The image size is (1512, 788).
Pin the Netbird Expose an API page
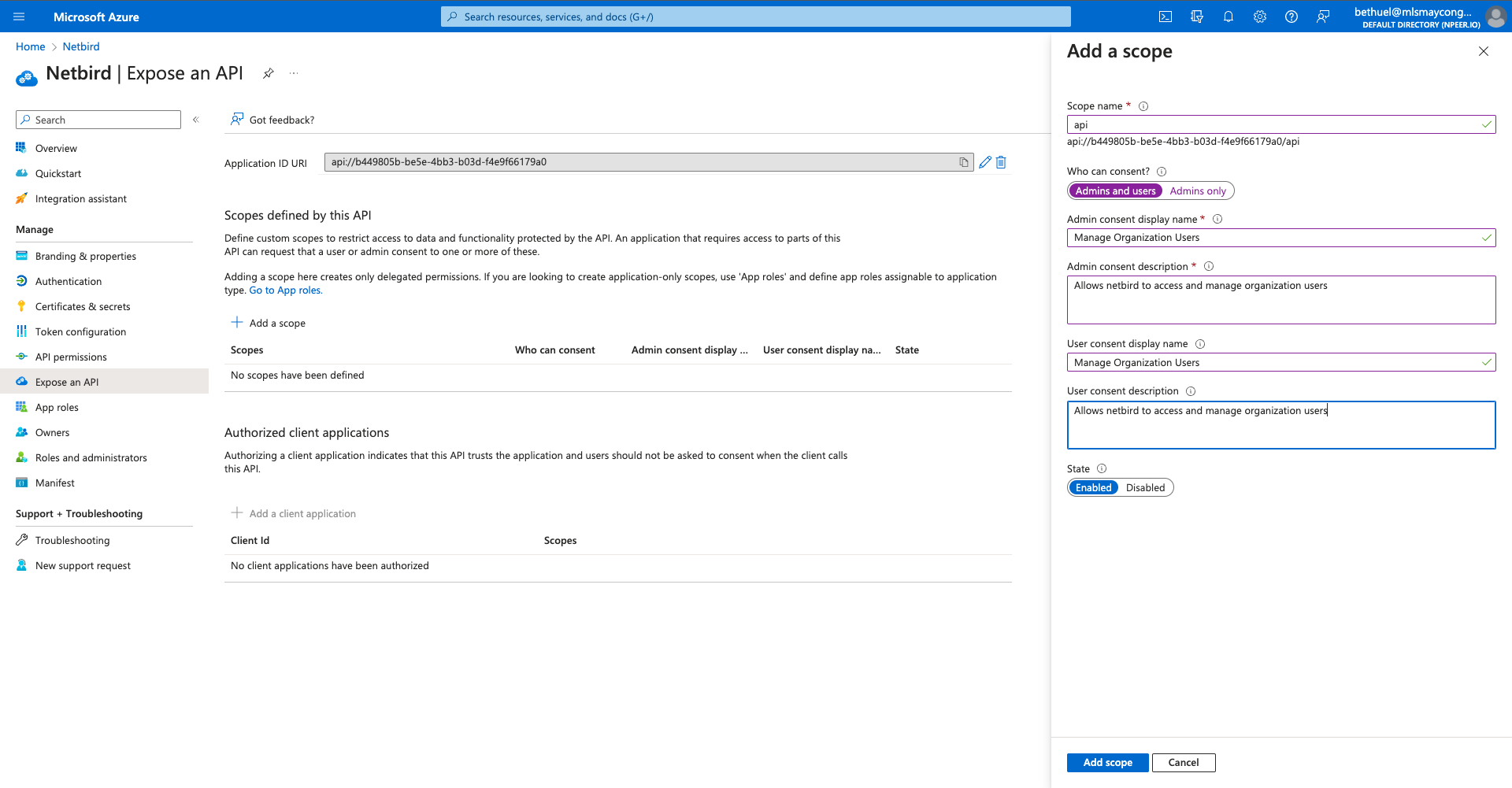coord(269,73)
